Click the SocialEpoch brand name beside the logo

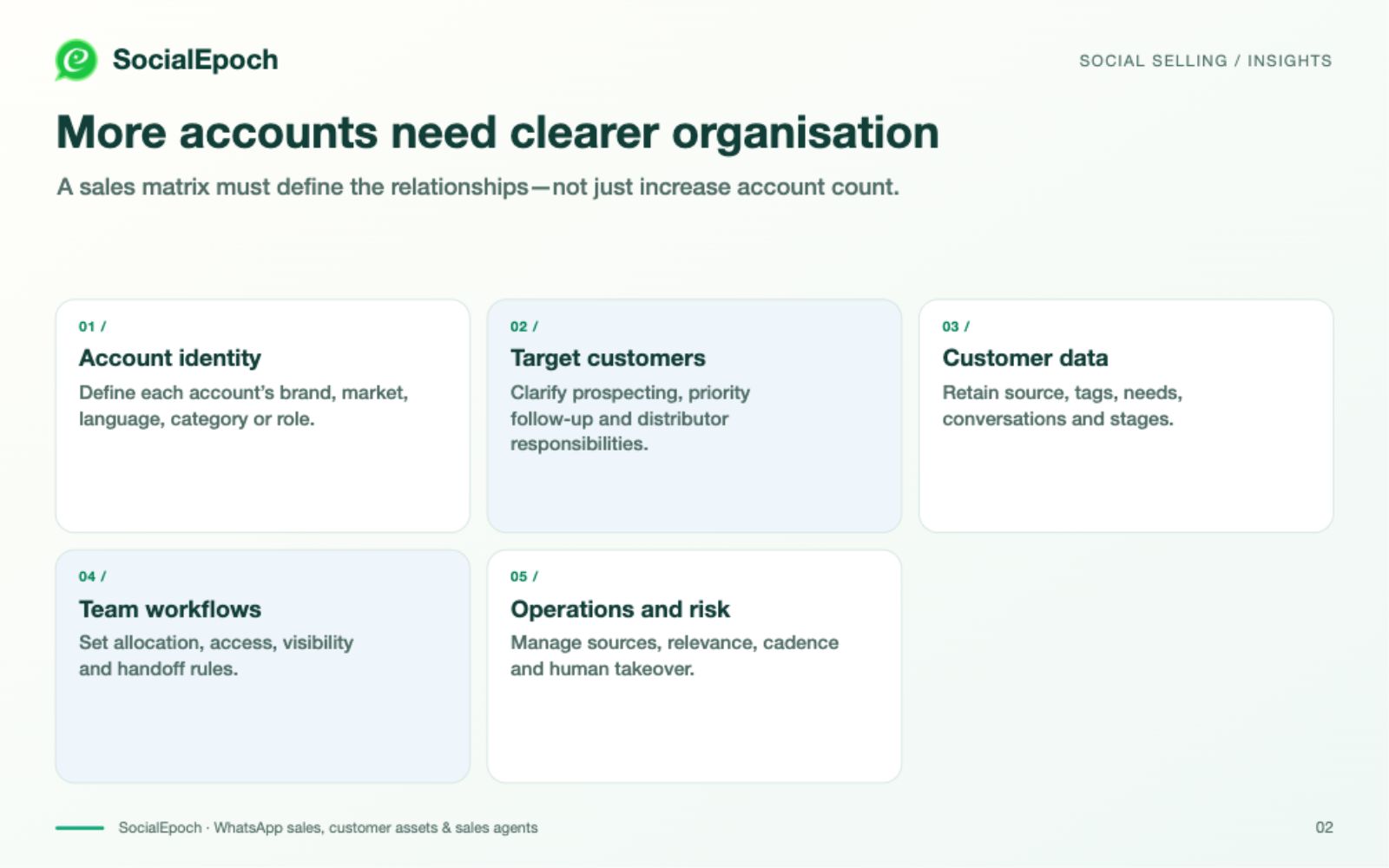coord(195,60)
